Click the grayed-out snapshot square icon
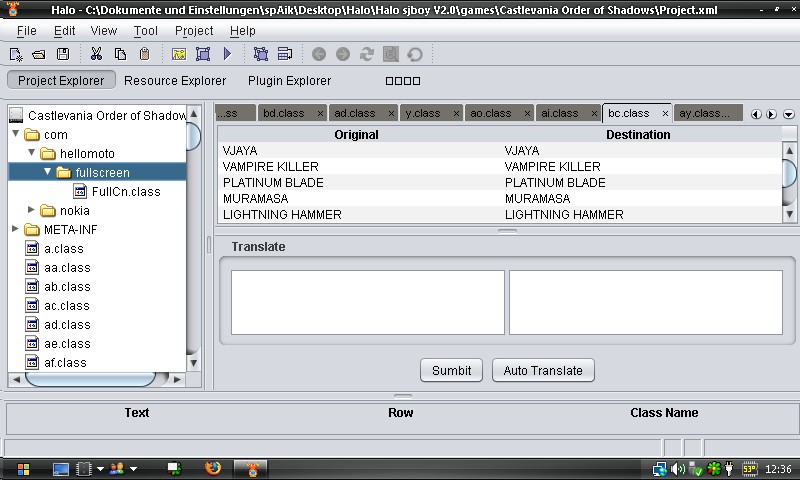This screenshot has height=480, width=800. (391, 54)
